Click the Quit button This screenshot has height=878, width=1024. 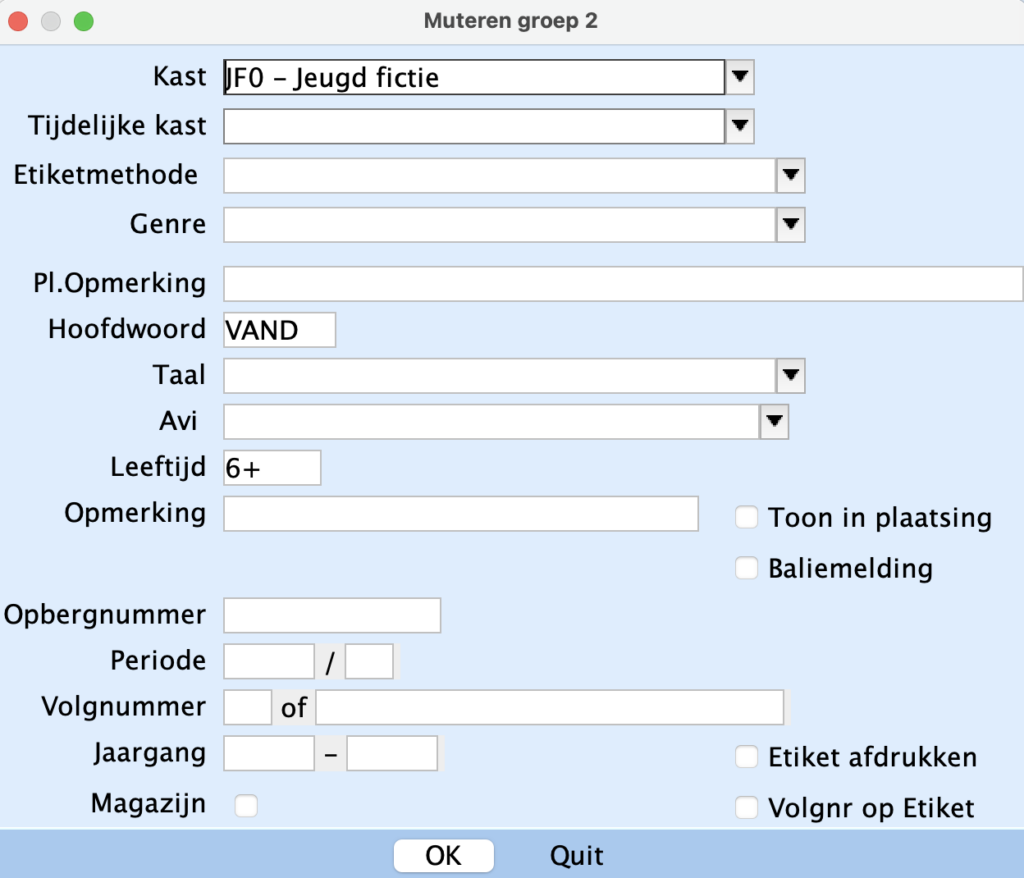(x=577, y=856)
